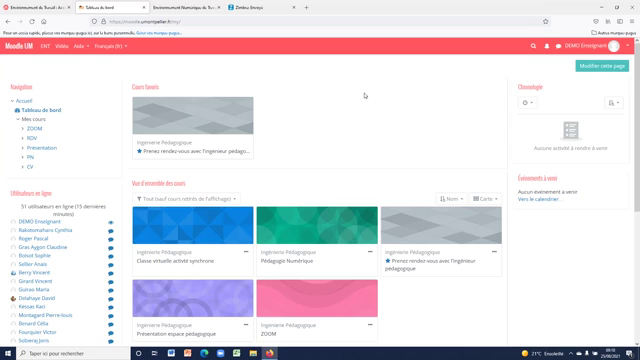Expand the ZOOM course in navigation
Viewport: 640px width, 360px height.
[22, 129]
